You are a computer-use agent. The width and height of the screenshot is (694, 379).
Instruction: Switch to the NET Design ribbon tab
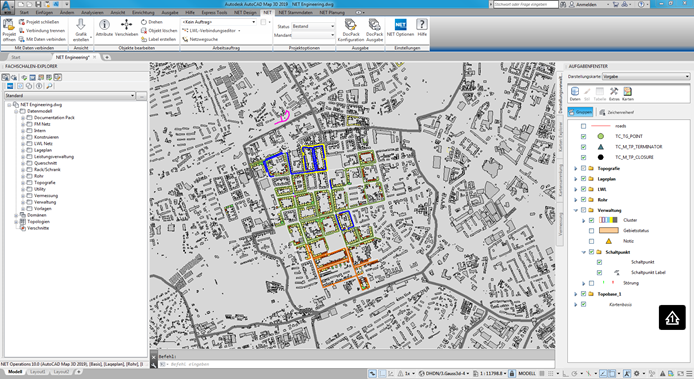click(245, 12)
